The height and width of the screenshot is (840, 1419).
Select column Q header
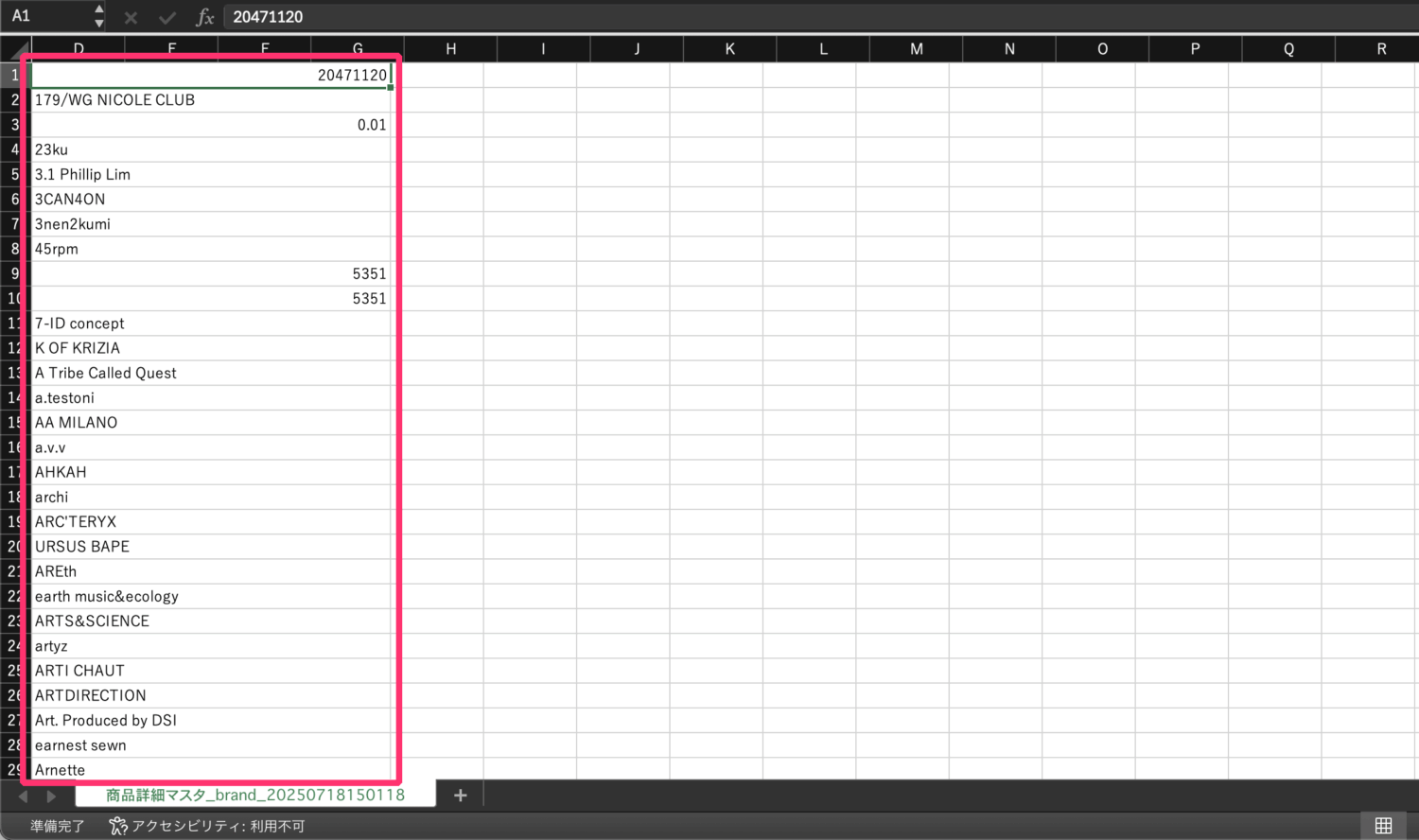pos(1288,49)
